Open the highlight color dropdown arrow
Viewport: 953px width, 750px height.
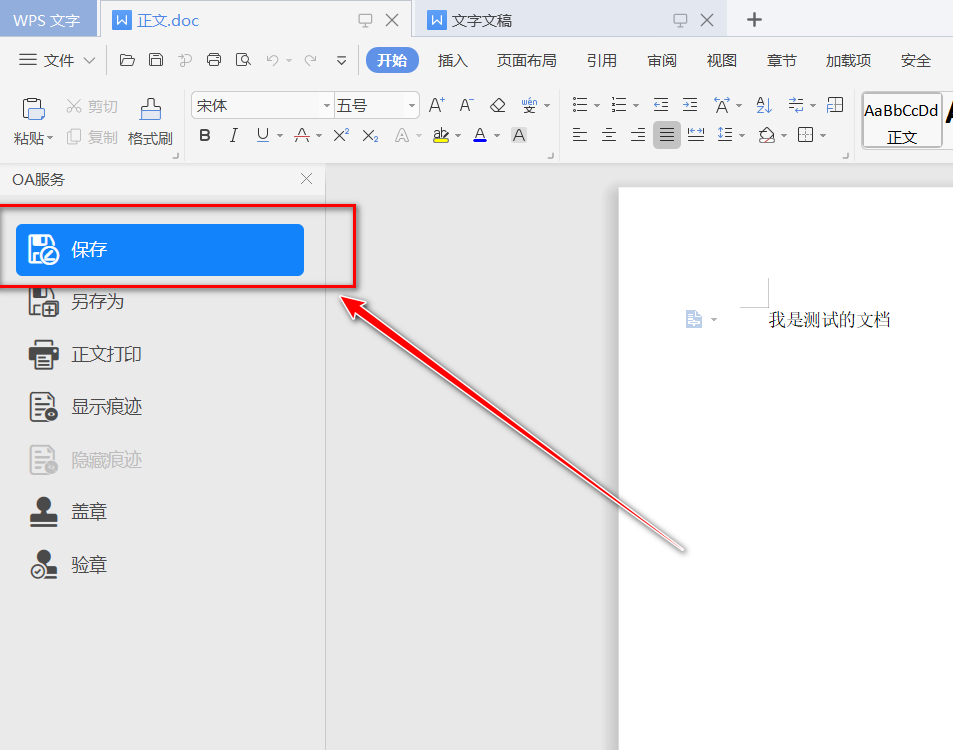[x=458, y=136]
